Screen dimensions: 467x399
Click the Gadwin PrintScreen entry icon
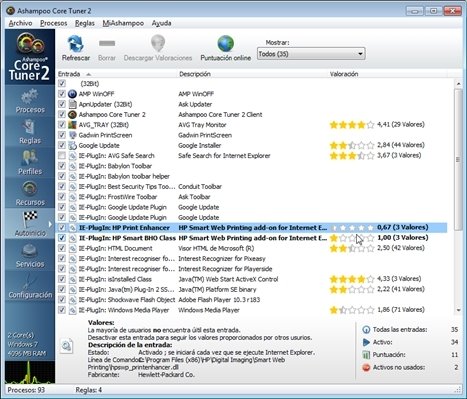coord(72,135)
